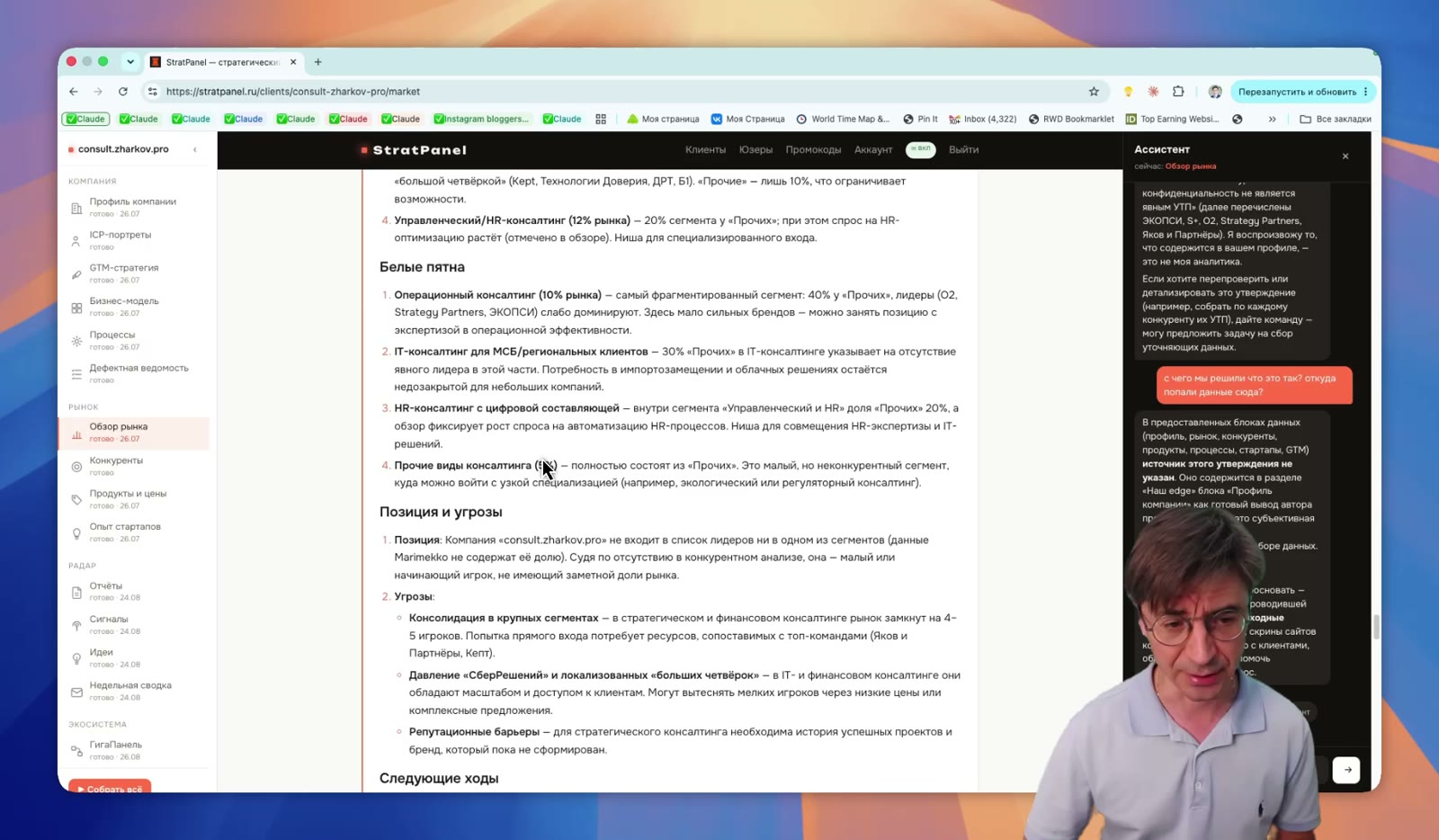Image resolution: width=1439 pixels, height=840 pixels.
Task: Select the Опыт стартапов bulb icon
Action: pos(76,532)
